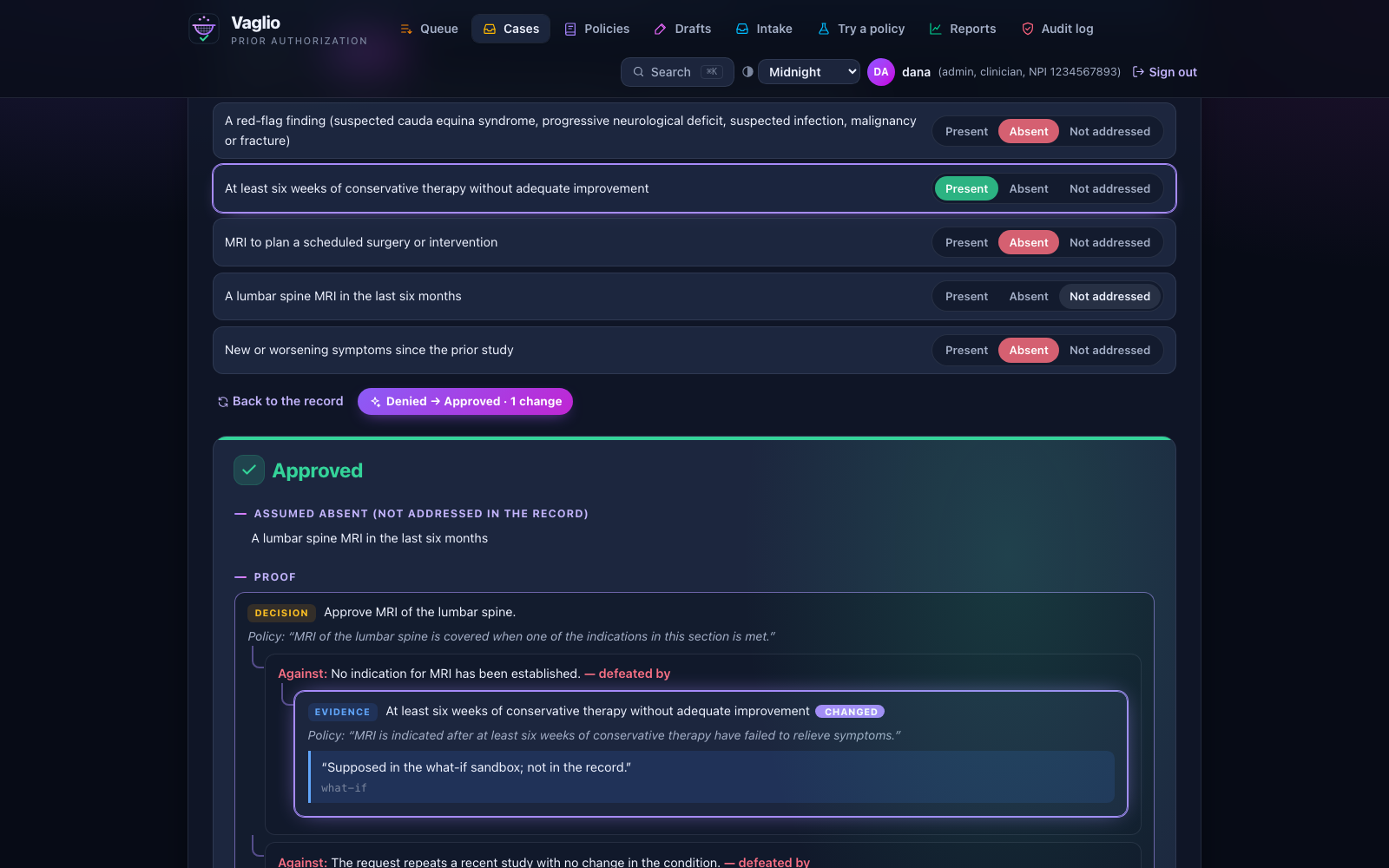This screenshot has width=1389, height=868.
Task: Click Denied → Approved 1 change button
Action: (x=464, y=401)
